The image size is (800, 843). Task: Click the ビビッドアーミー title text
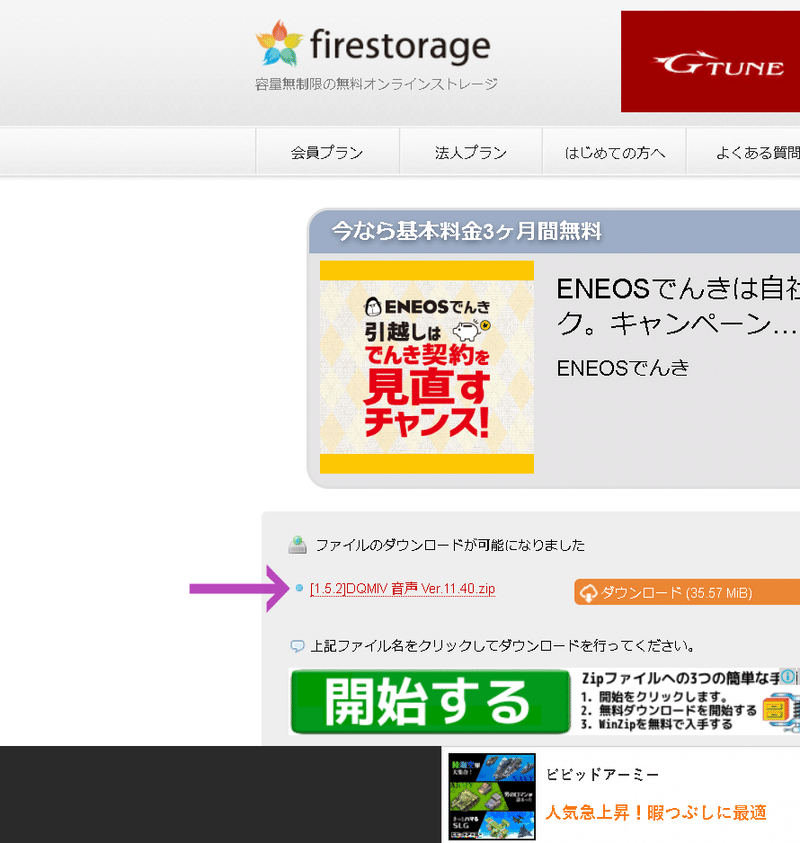coord(602,775)
